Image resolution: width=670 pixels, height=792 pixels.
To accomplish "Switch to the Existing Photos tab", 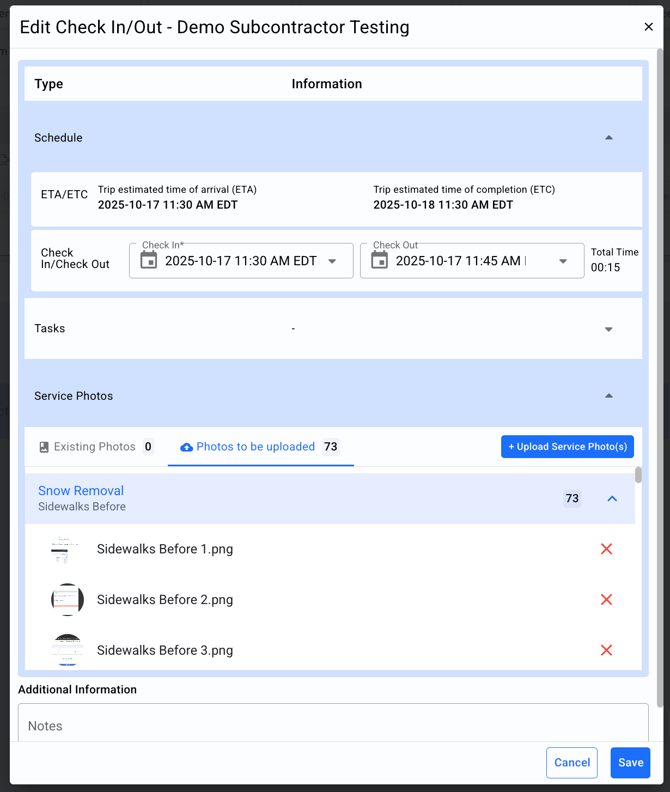I will click(95, 447).
